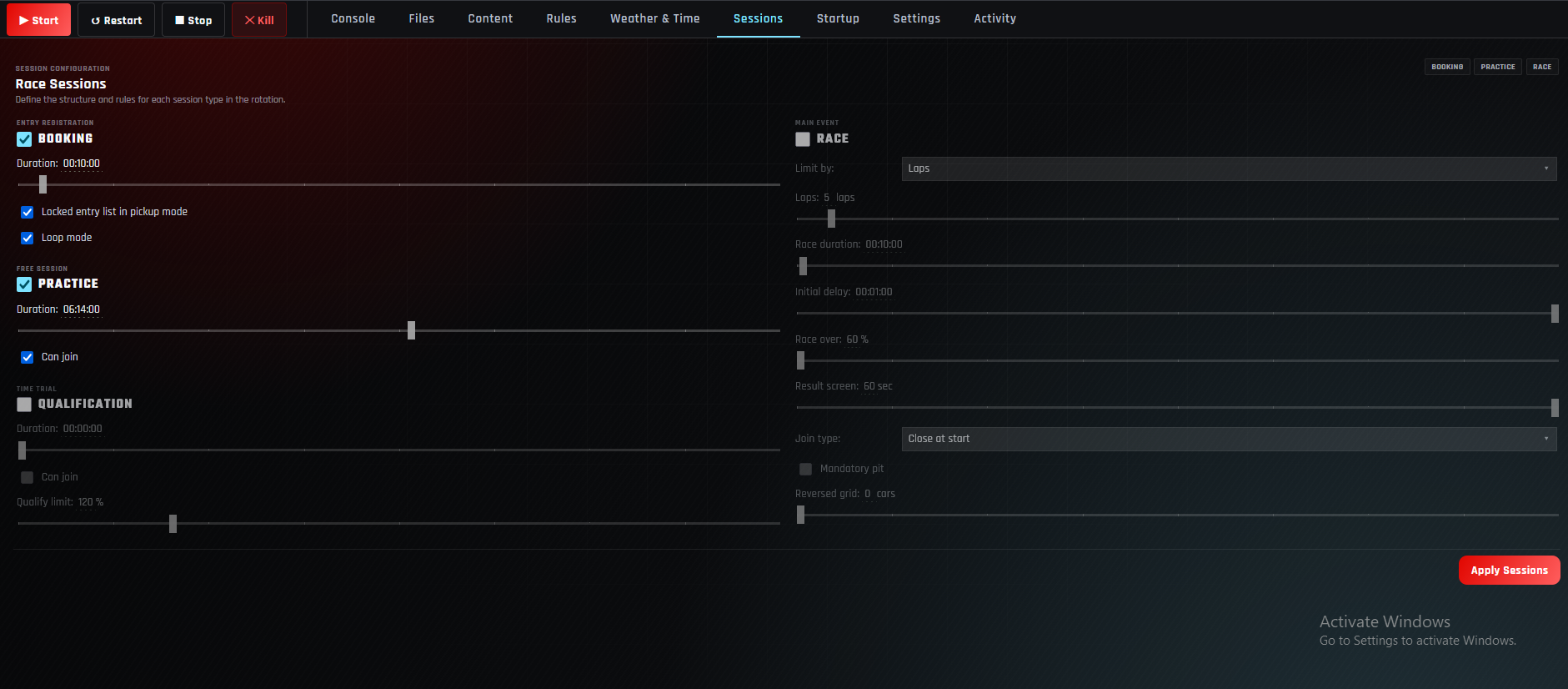Disable the Booking session checkbox
Image resolution: width=1568 pixels, height=689 pixels.
coord(24,139)
